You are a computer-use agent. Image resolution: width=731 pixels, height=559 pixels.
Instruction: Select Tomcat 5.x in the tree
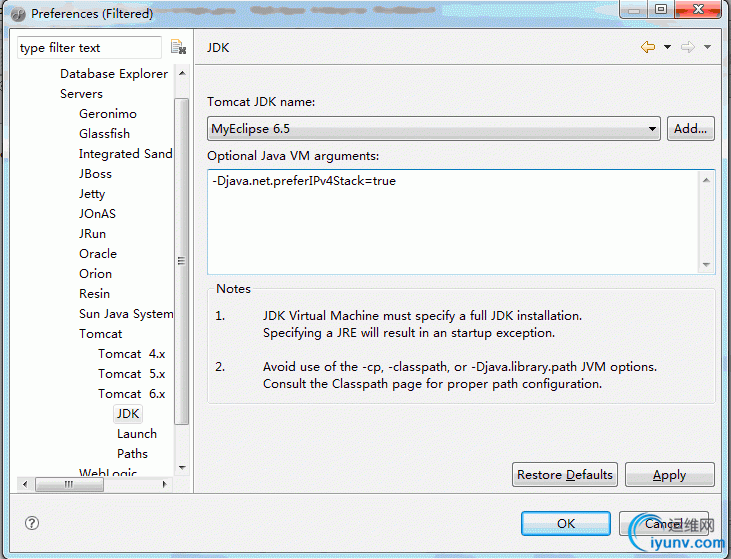(x=131, y=374)
